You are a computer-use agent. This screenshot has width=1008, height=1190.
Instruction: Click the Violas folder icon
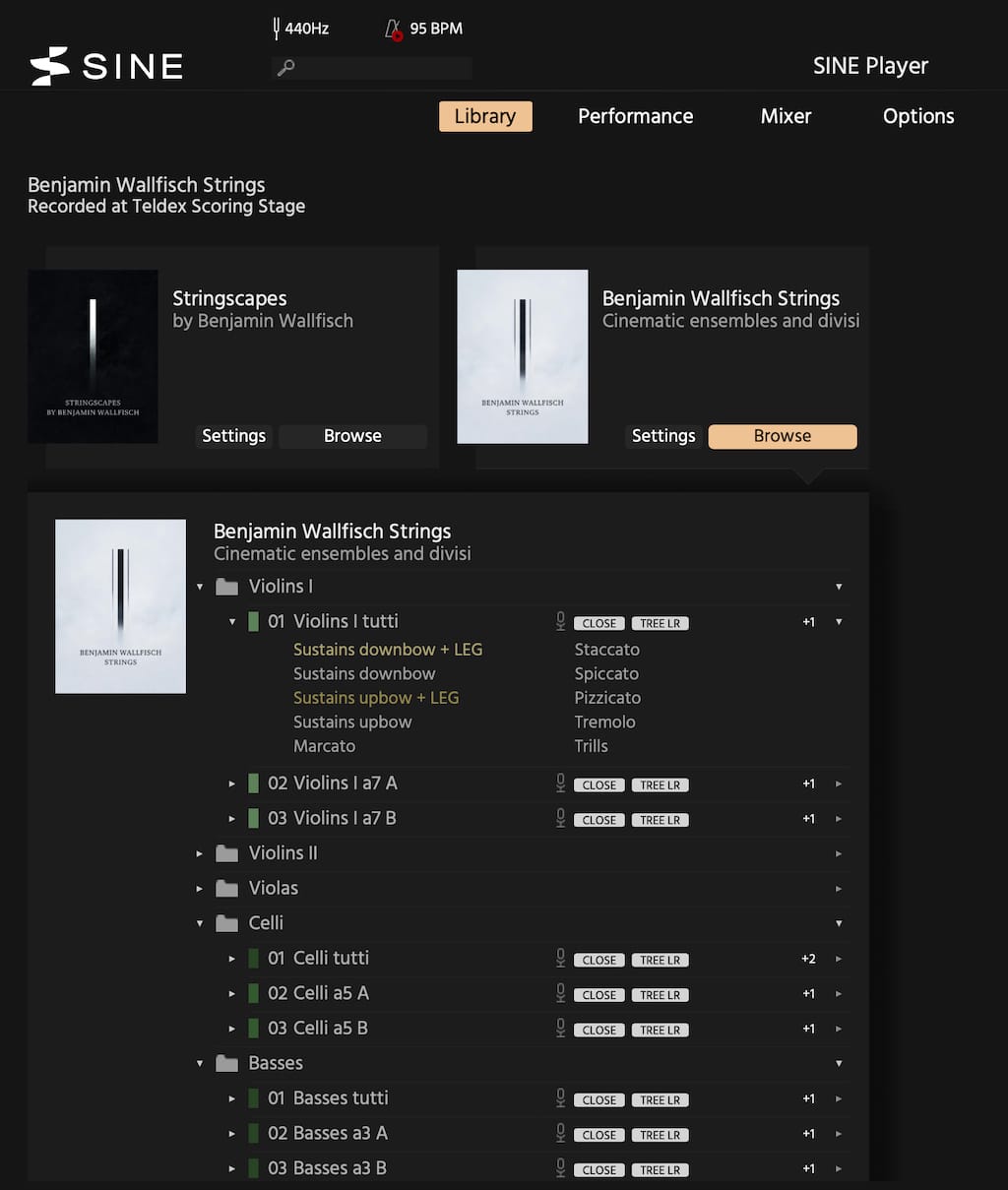[227, 889]
